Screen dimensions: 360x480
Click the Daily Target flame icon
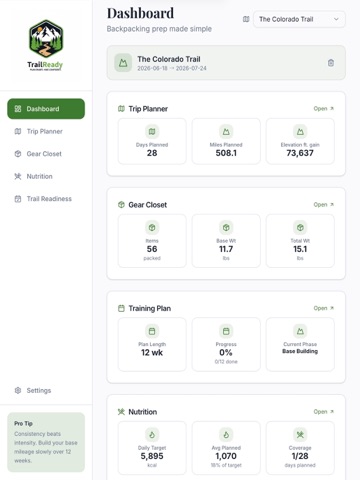point(152,435)
